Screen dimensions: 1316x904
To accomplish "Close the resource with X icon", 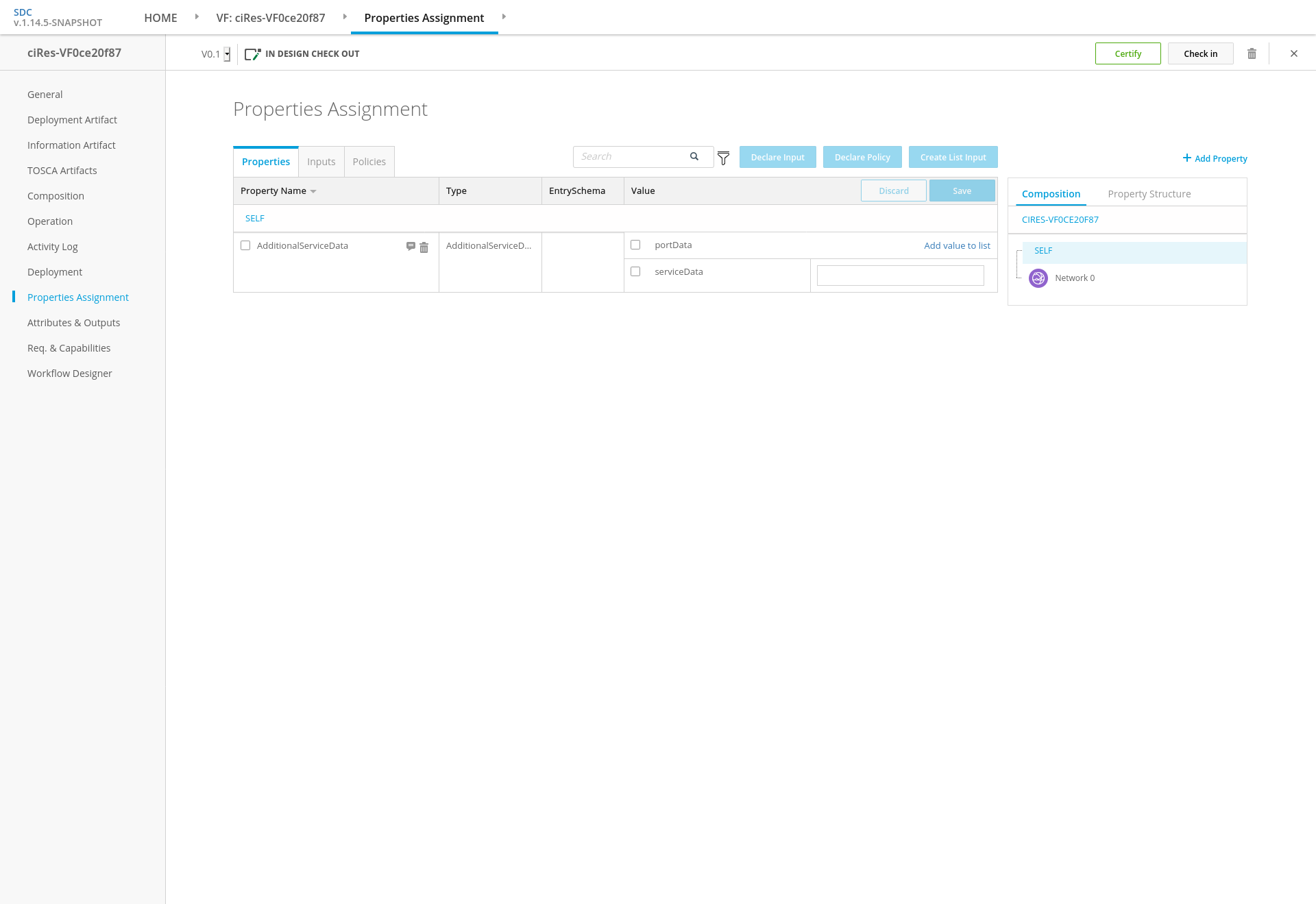I will pyautogui.click(x=1294, y=53).
